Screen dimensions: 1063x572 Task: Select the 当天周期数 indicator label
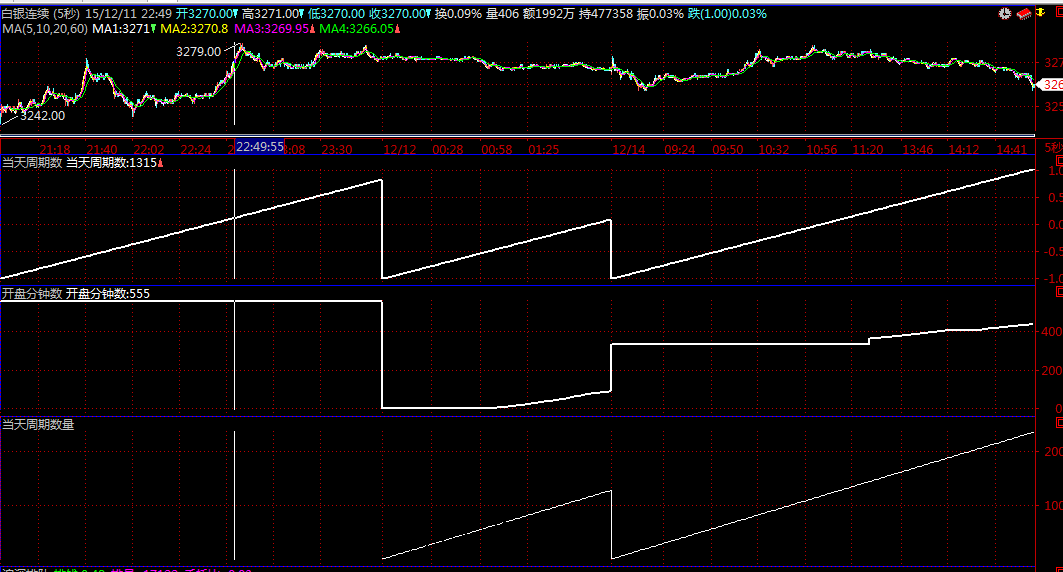[x=32, y=162]
